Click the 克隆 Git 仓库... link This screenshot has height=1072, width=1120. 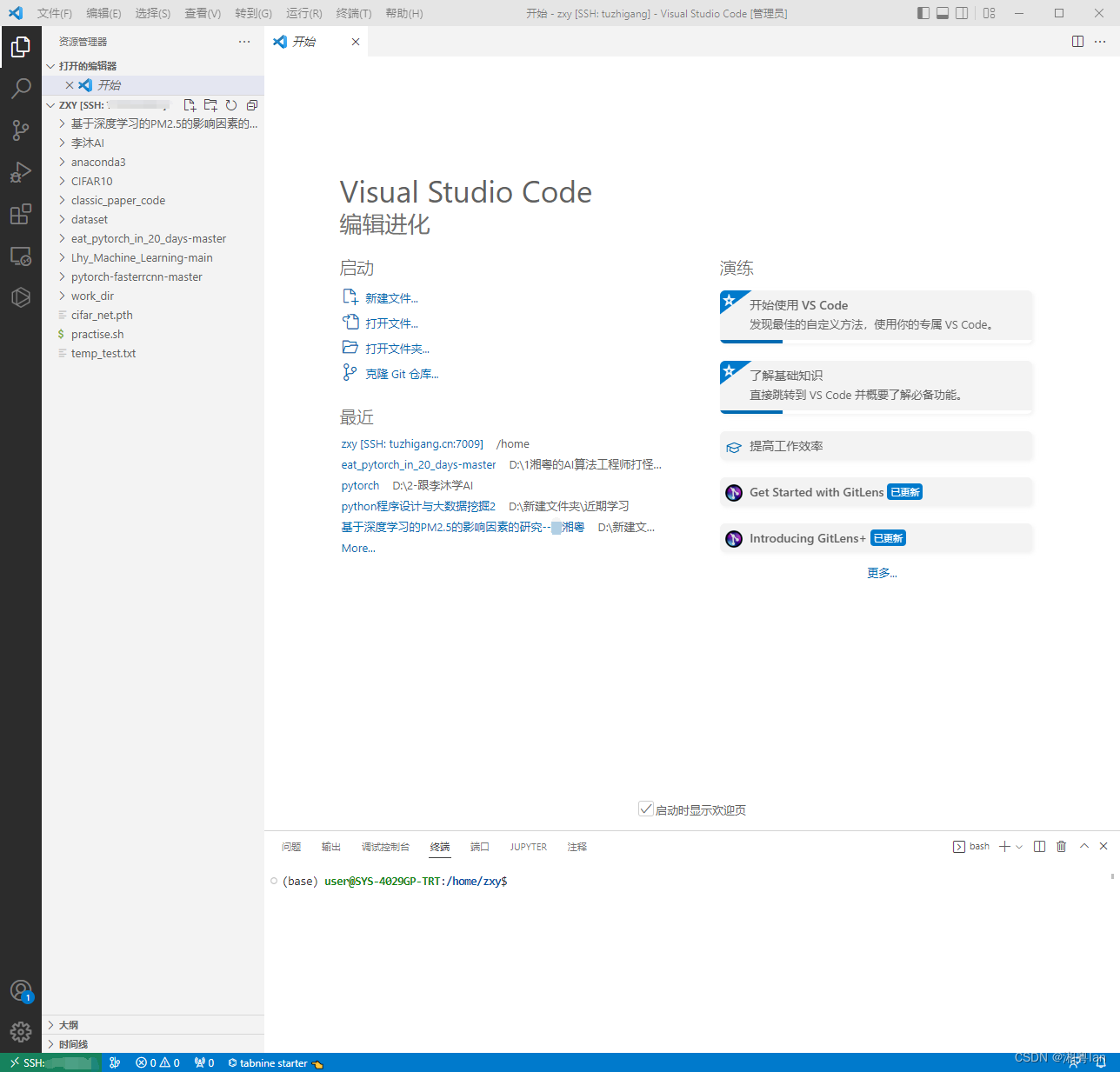click(402, 374)
